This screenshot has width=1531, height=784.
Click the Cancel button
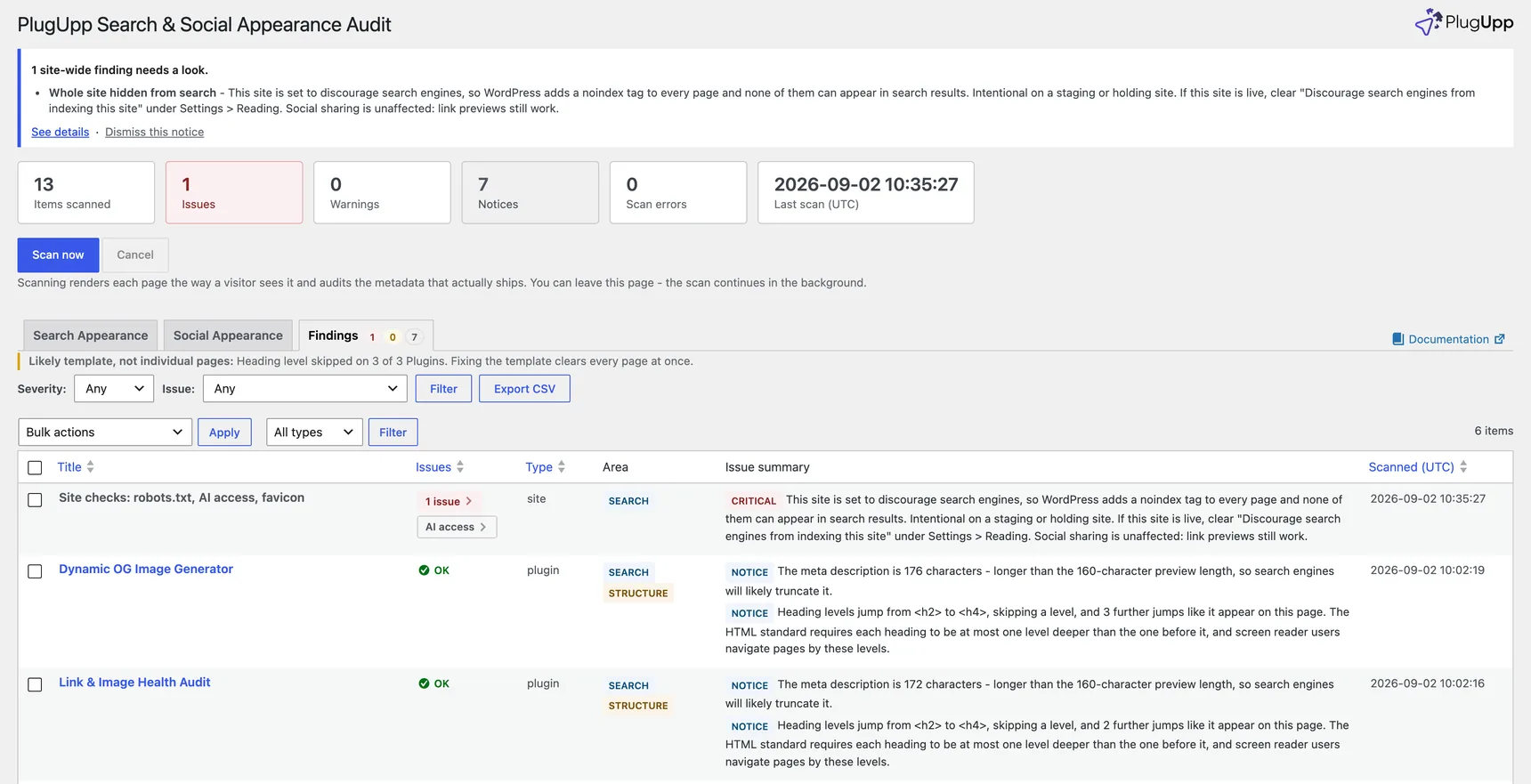135,255
